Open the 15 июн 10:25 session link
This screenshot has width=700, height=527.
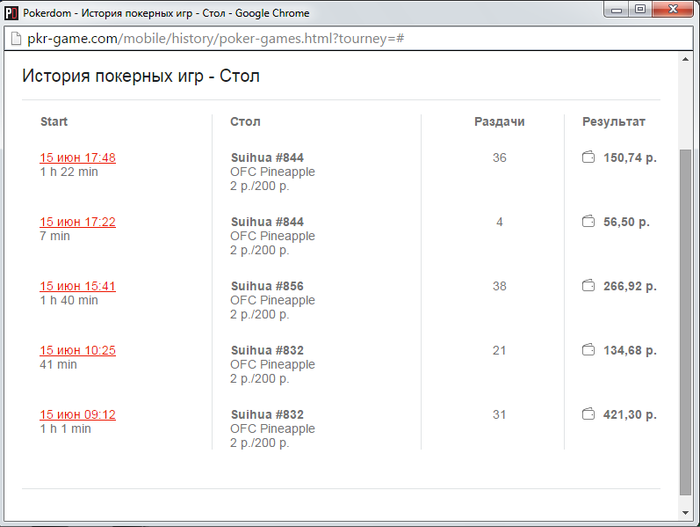pos(78,351)
